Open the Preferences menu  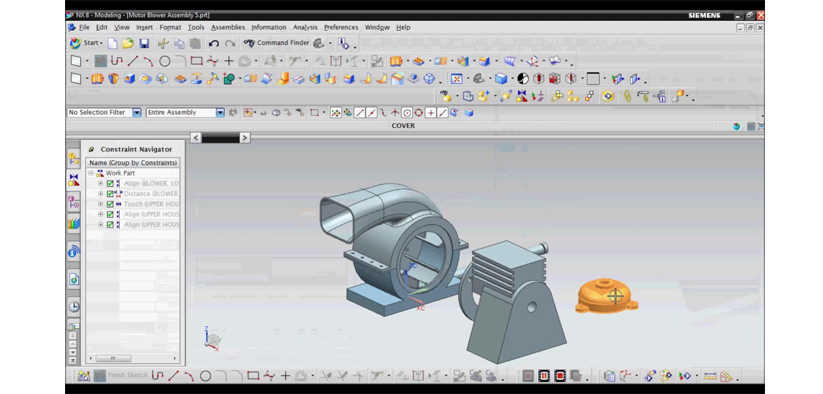pyautogui.click(x=341, y=27)
